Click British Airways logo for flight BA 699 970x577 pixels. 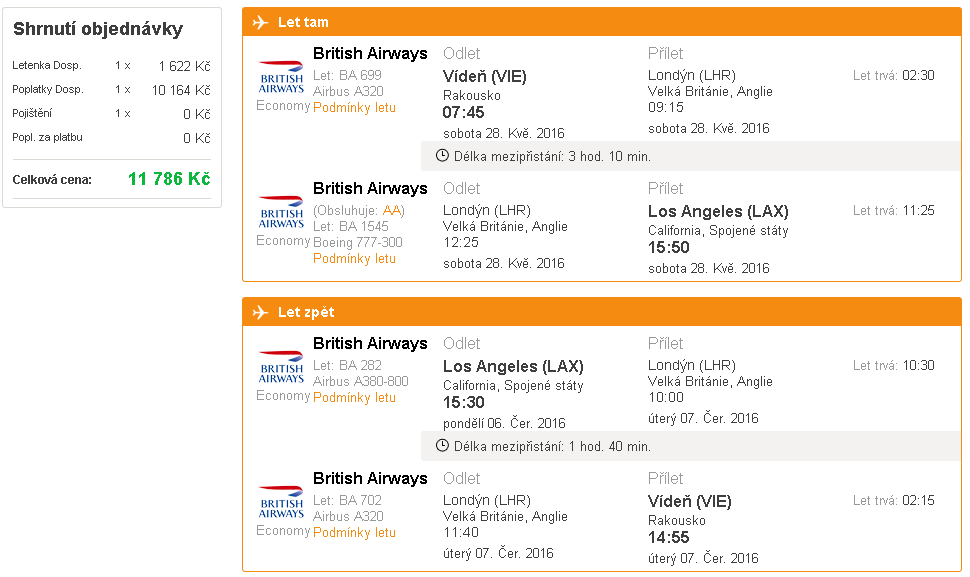(x=281, y=77)
